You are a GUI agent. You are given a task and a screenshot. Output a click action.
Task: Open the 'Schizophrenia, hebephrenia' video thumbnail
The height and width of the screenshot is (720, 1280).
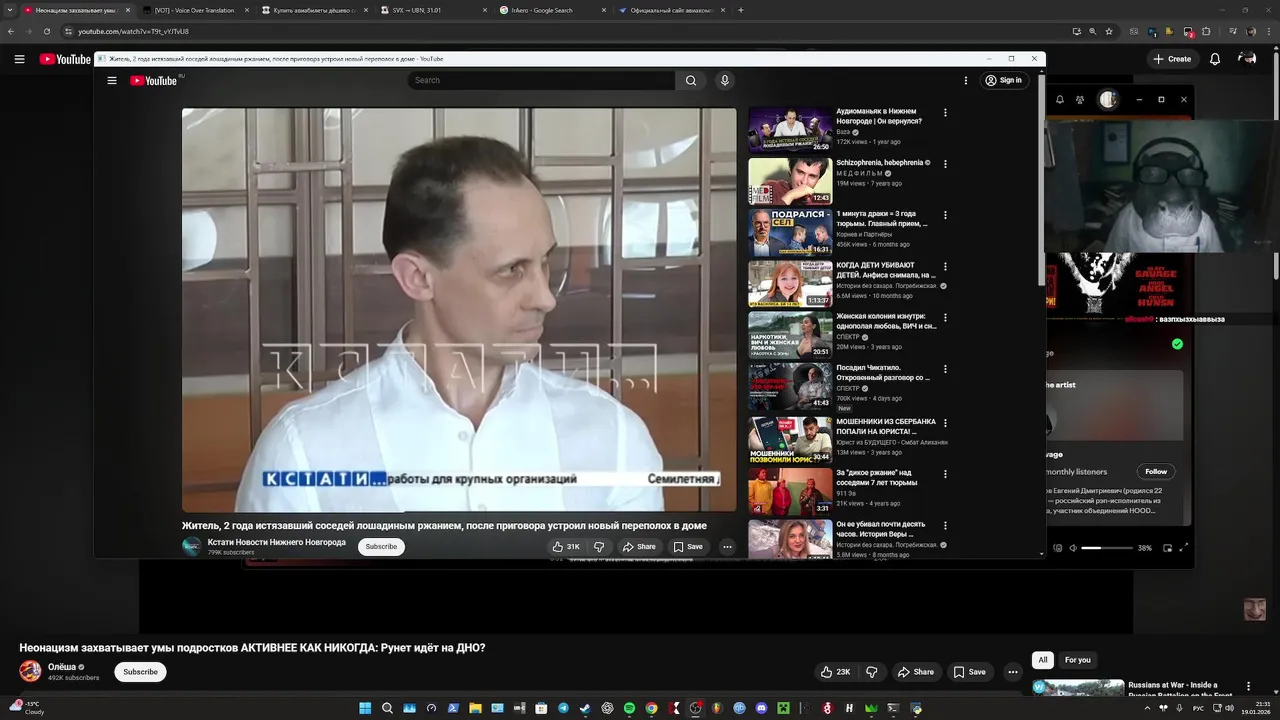pos(790,181)
